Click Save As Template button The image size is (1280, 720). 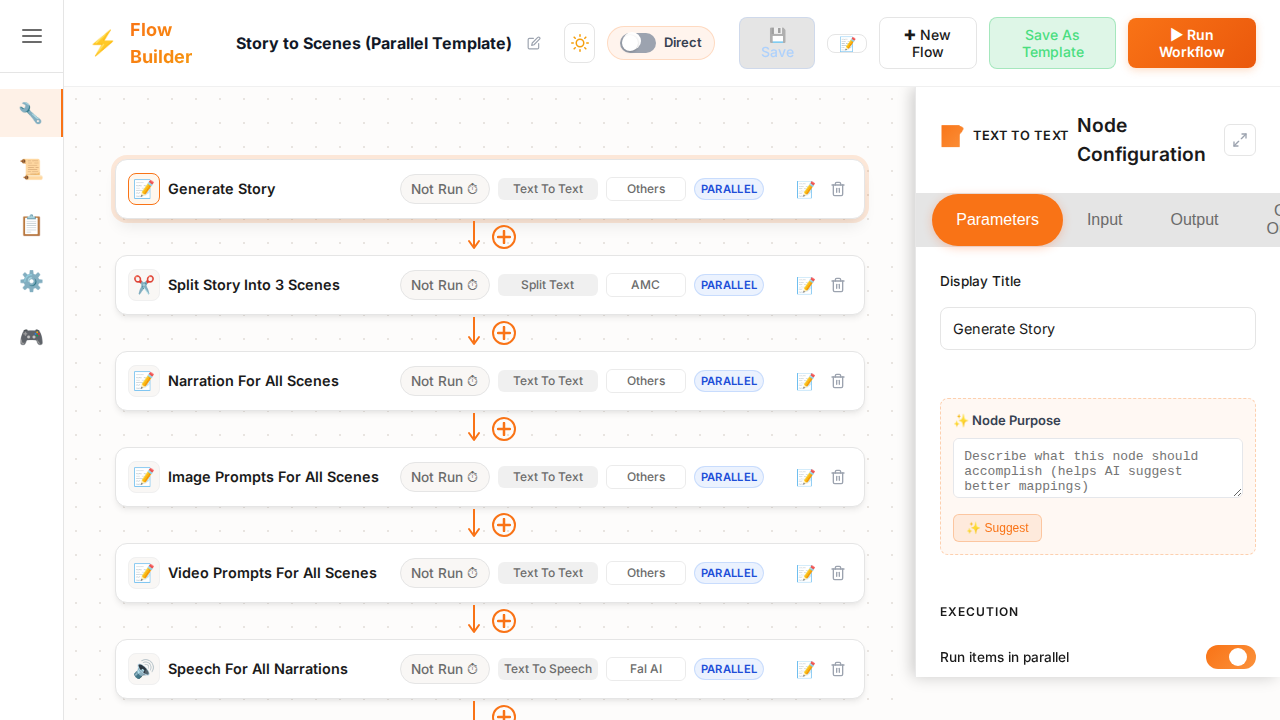pos(1052,43)
